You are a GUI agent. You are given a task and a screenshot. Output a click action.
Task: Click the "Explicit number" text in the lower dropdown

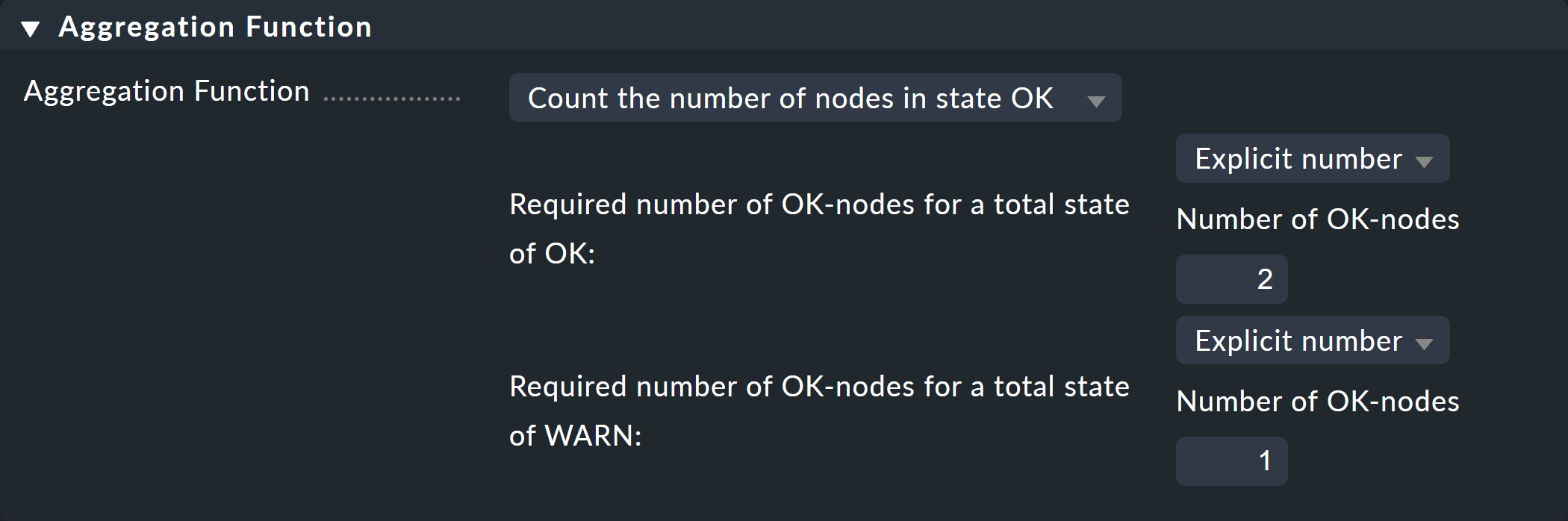point(1298,341)
